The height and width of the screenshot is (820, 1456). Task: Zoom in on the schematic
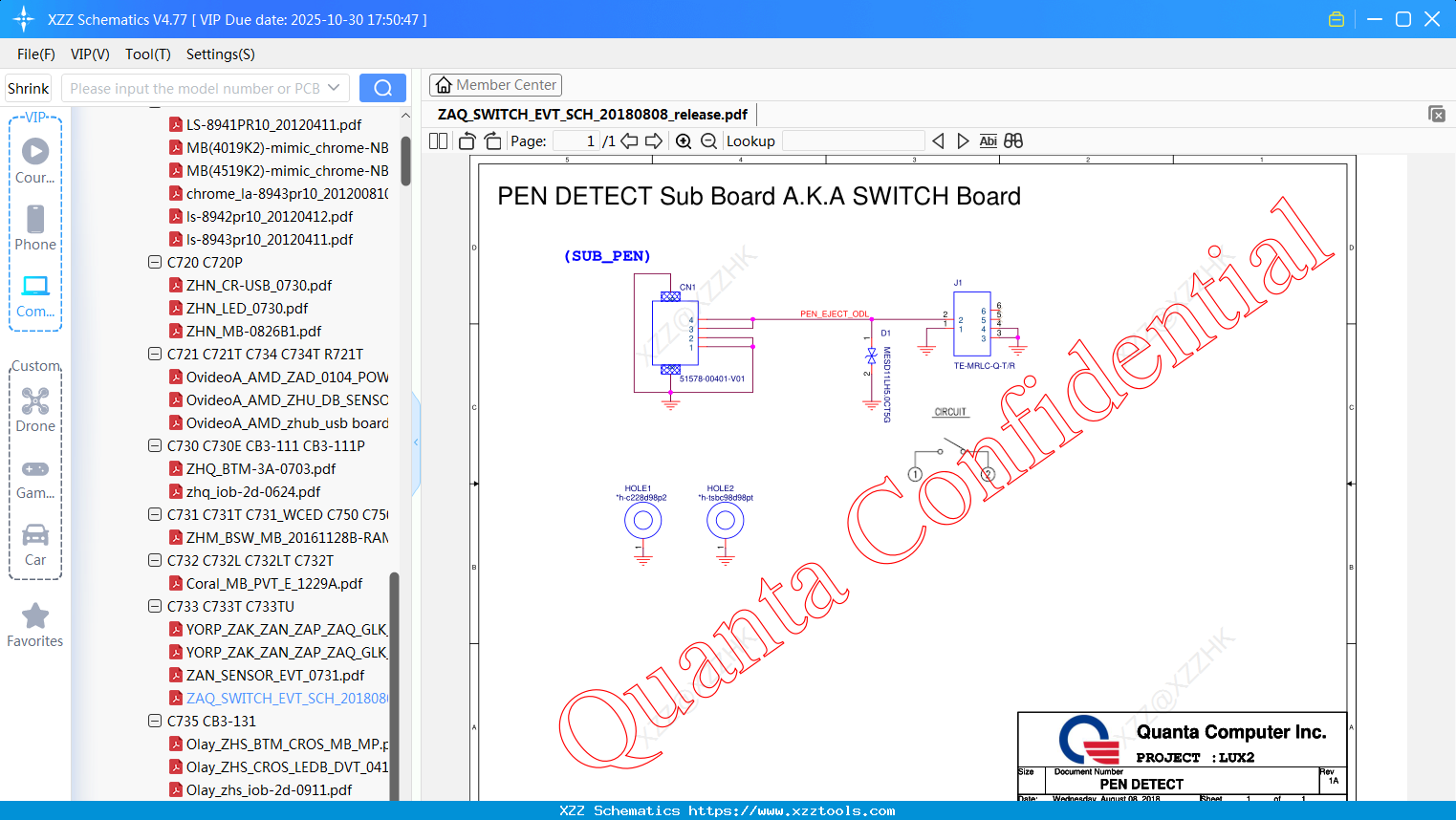(684, 141)
